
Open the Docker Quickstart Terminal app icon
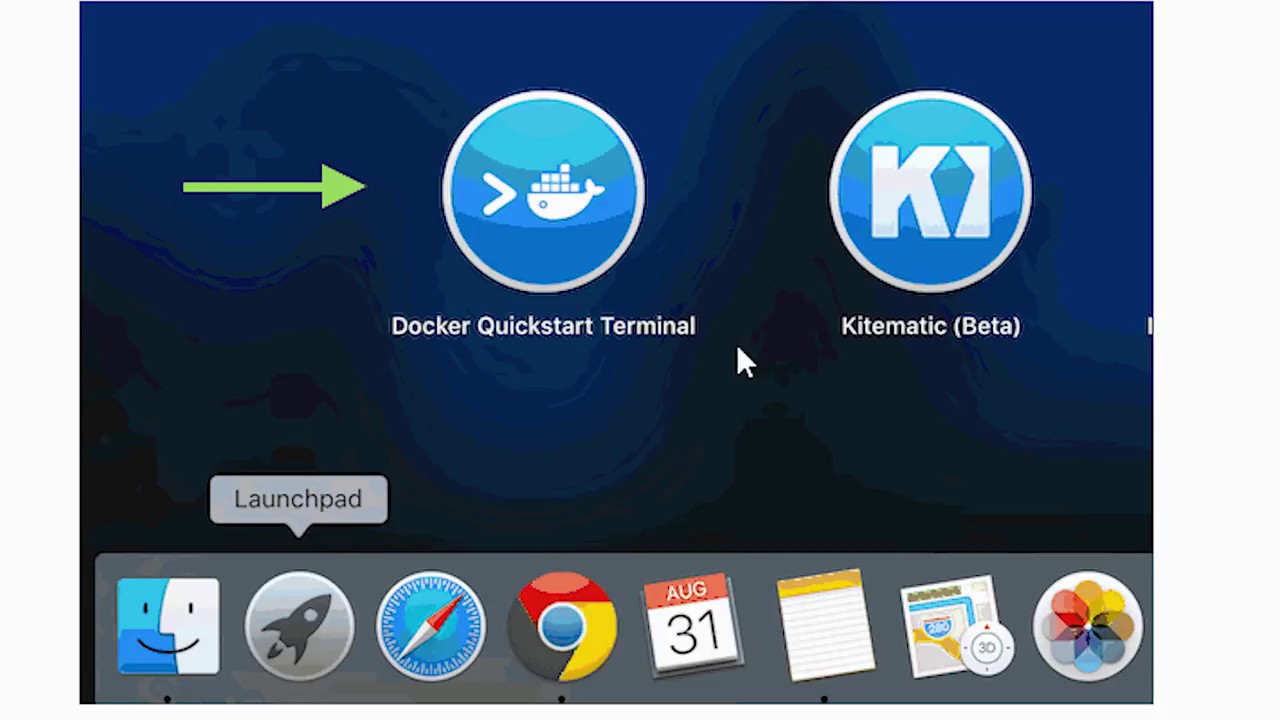543,192
